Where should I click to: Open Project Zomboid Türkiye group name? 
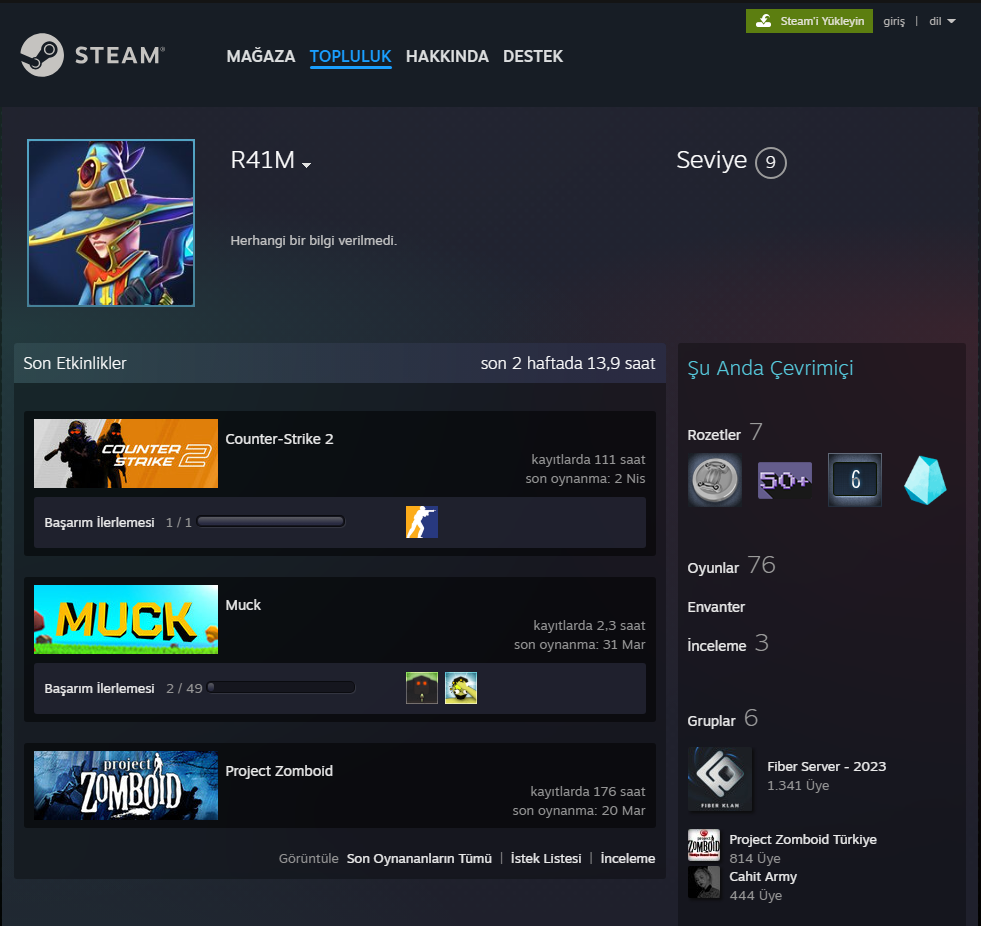click(x=803, y=840)
